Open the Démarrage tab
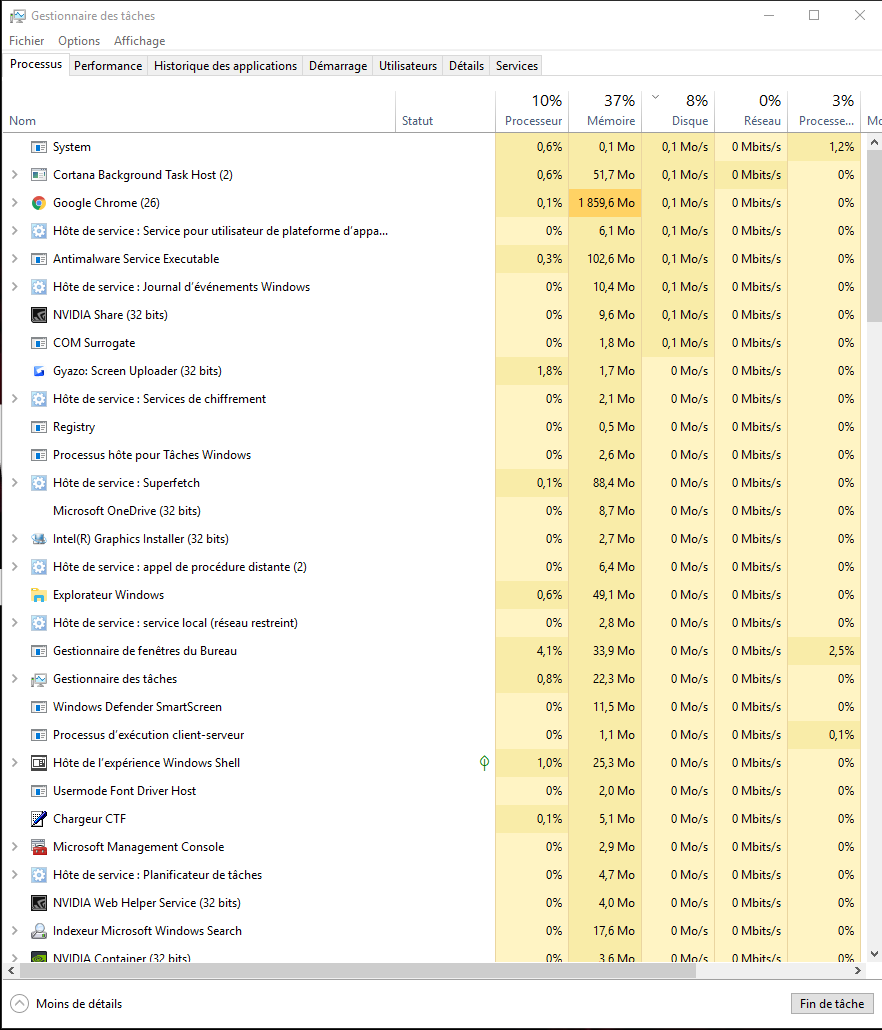 [338, 66]
